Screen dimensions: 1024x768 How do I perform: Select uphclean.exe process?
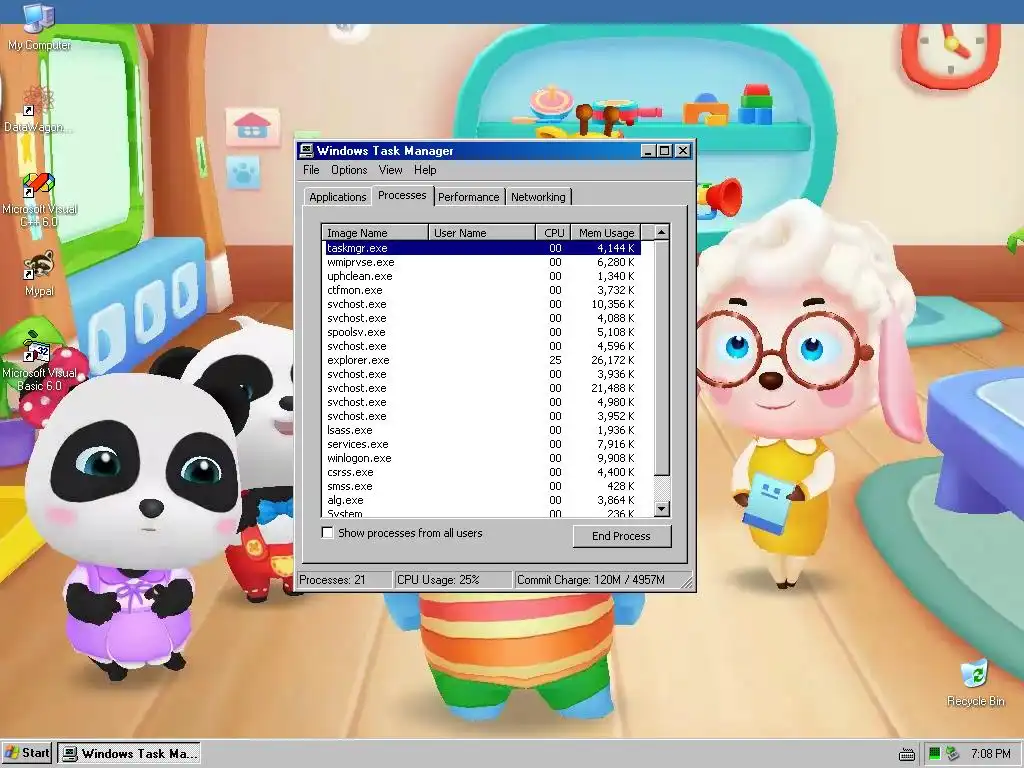click(482, 276)
